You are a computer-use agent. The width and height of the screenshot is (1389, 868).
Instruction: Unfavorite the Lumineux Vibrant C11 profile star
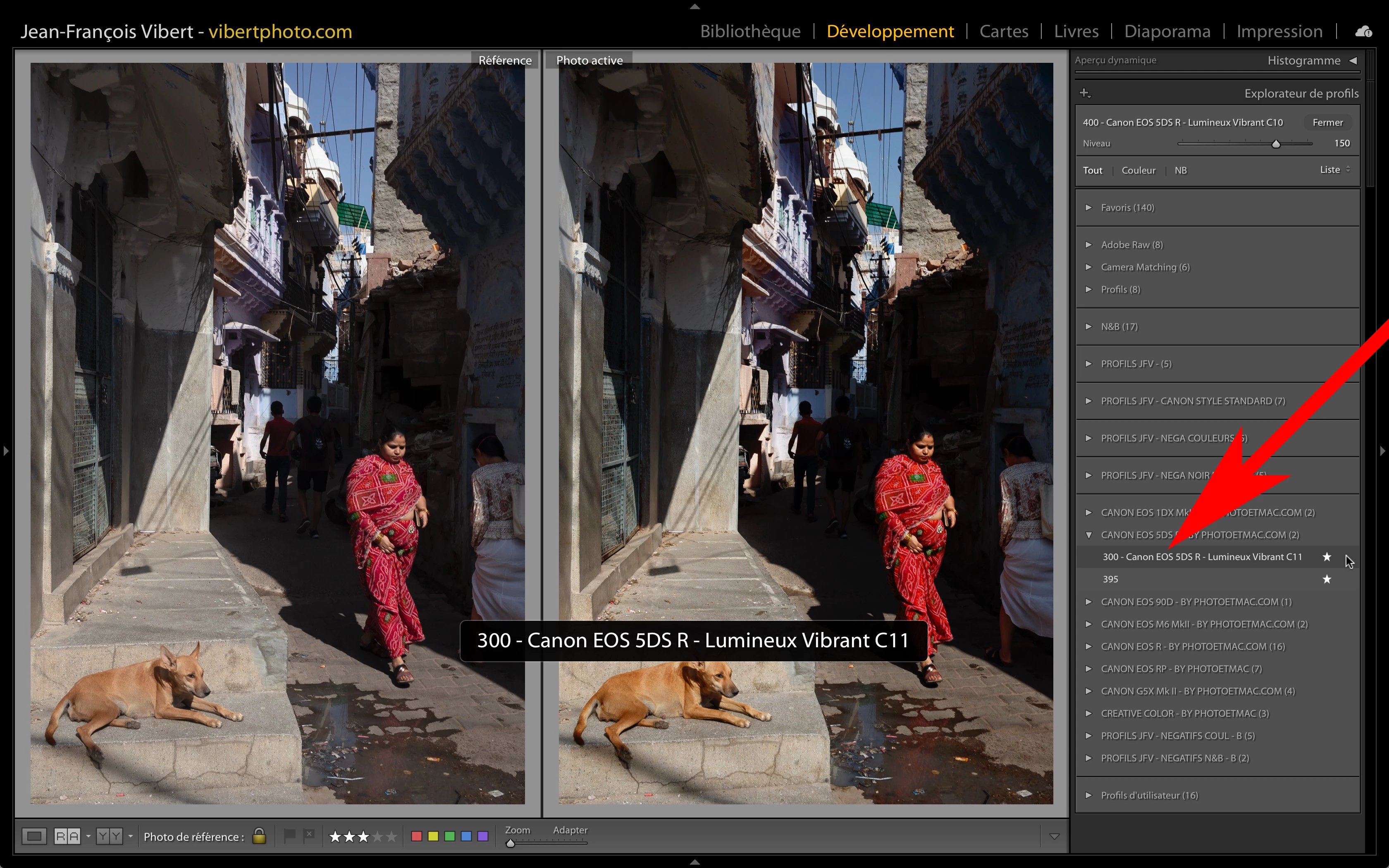point(1327,557)
